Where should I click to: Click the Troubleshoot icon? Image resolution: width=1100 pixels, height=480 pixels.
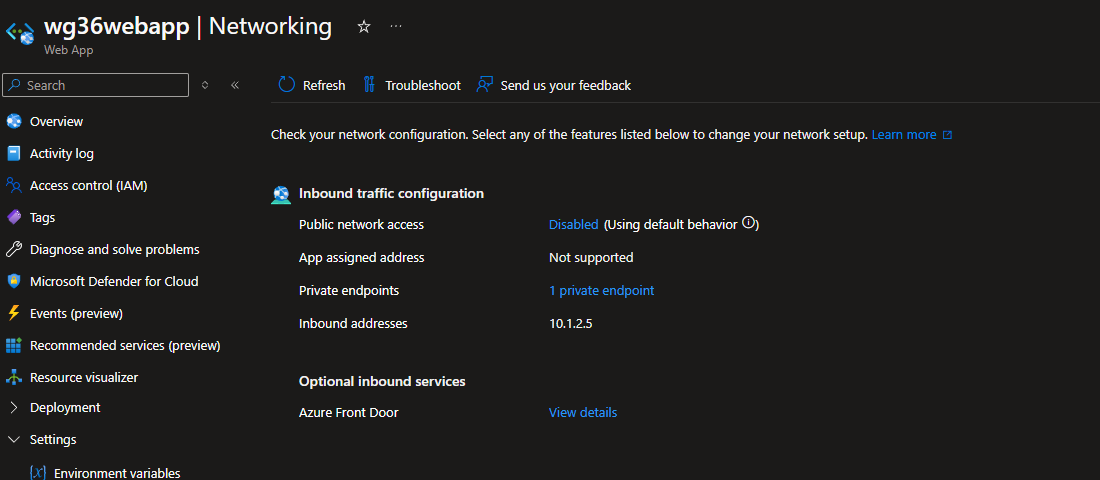(370, 85)
